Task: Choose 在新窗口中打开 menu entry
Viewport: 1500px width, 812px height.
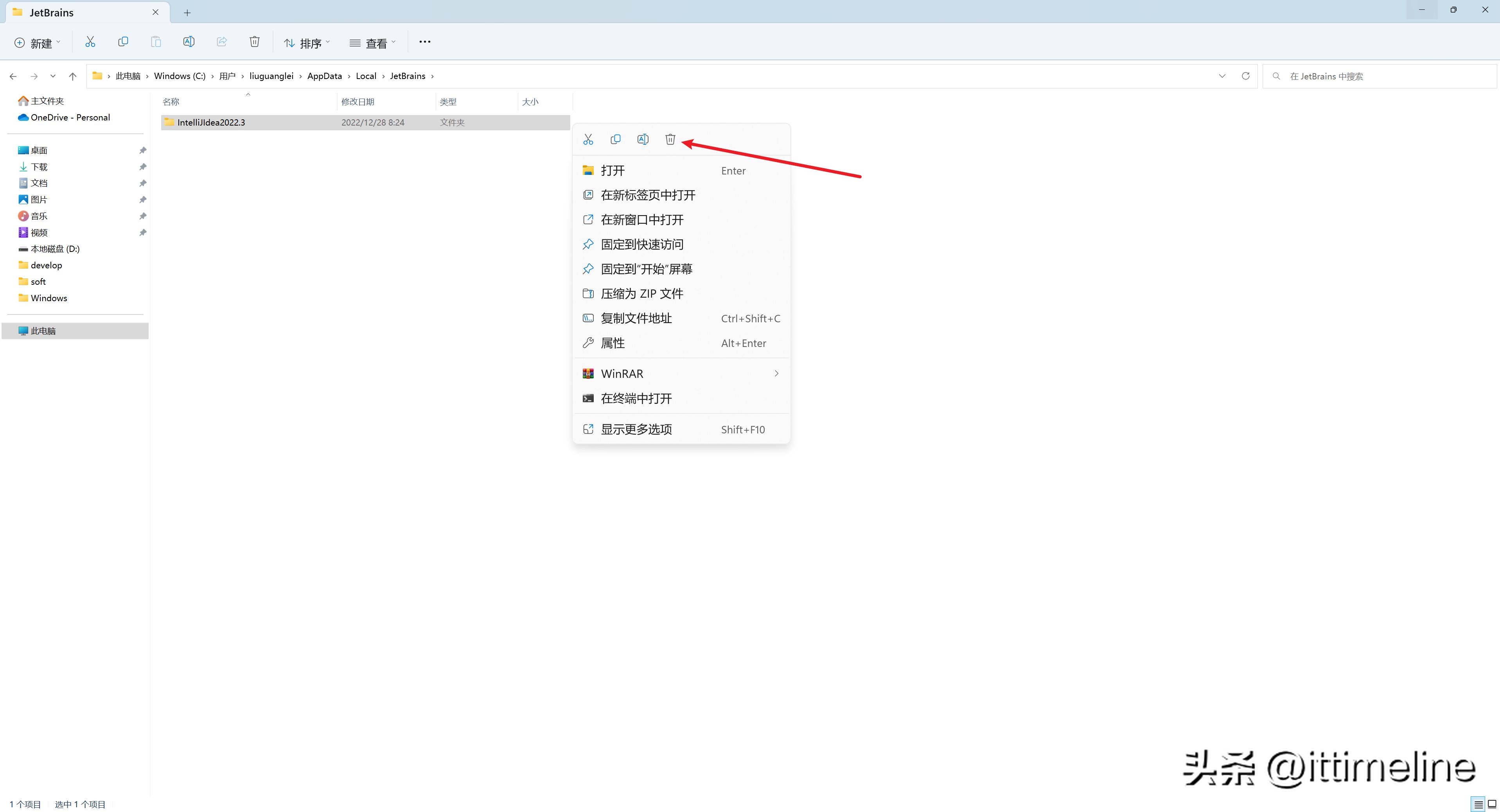Action: click(x=681, y=219)
